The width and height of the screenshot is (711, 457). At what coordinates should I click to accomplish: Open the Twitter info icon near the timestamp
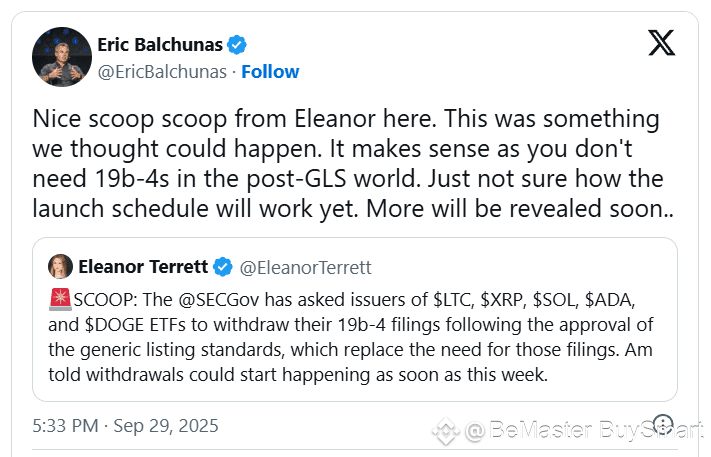663,424
